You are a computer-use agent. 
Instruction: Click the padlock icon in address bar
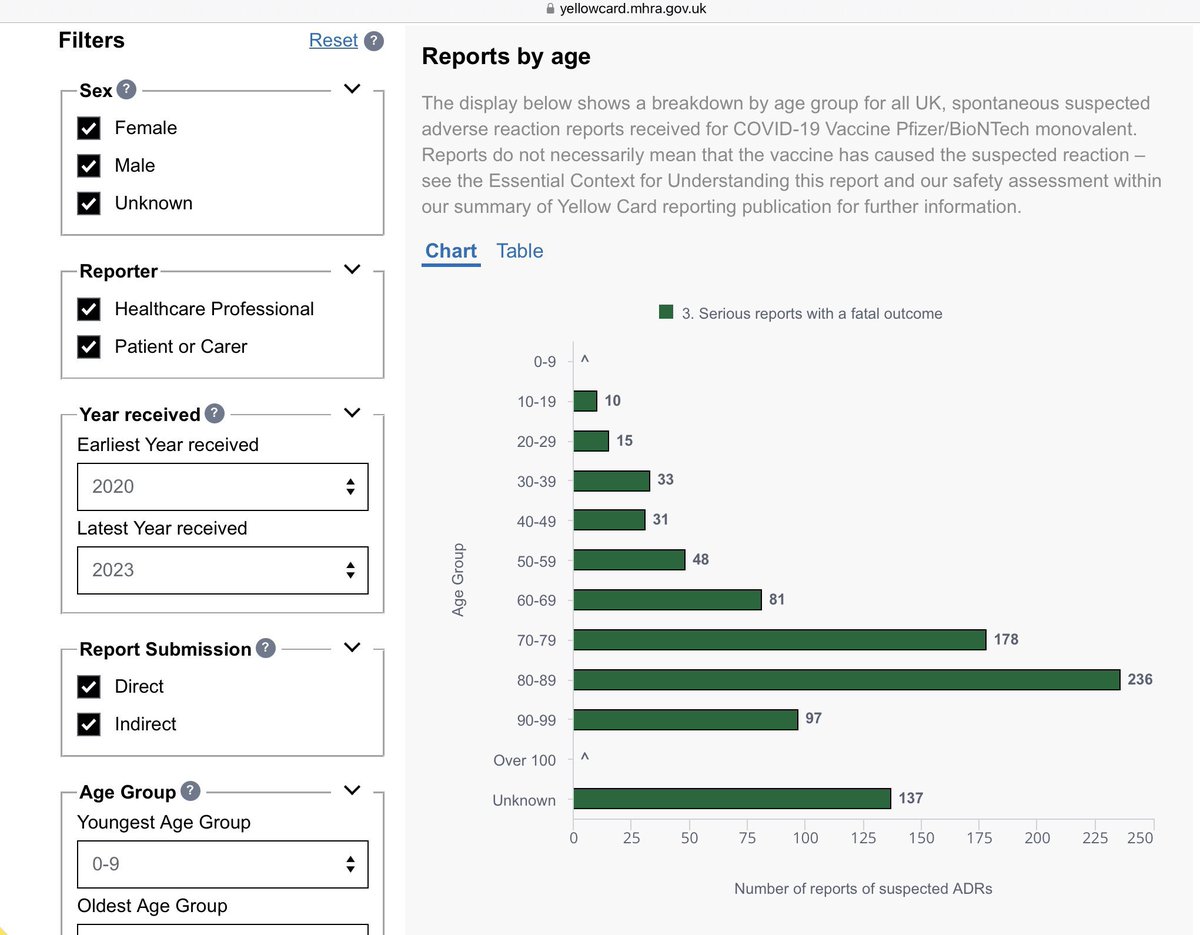pyautogui.click(x=546, y=9)
